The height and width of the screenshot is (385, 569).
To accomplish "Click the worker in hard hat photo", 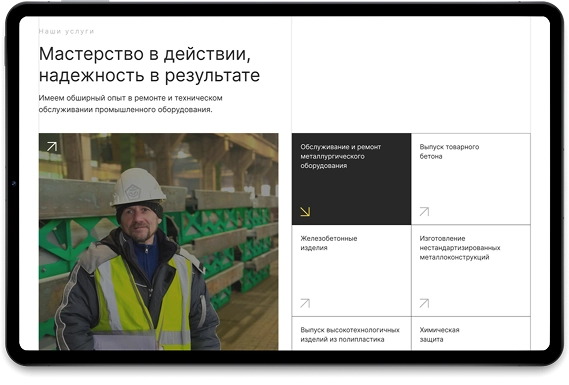I will (159, 242).
